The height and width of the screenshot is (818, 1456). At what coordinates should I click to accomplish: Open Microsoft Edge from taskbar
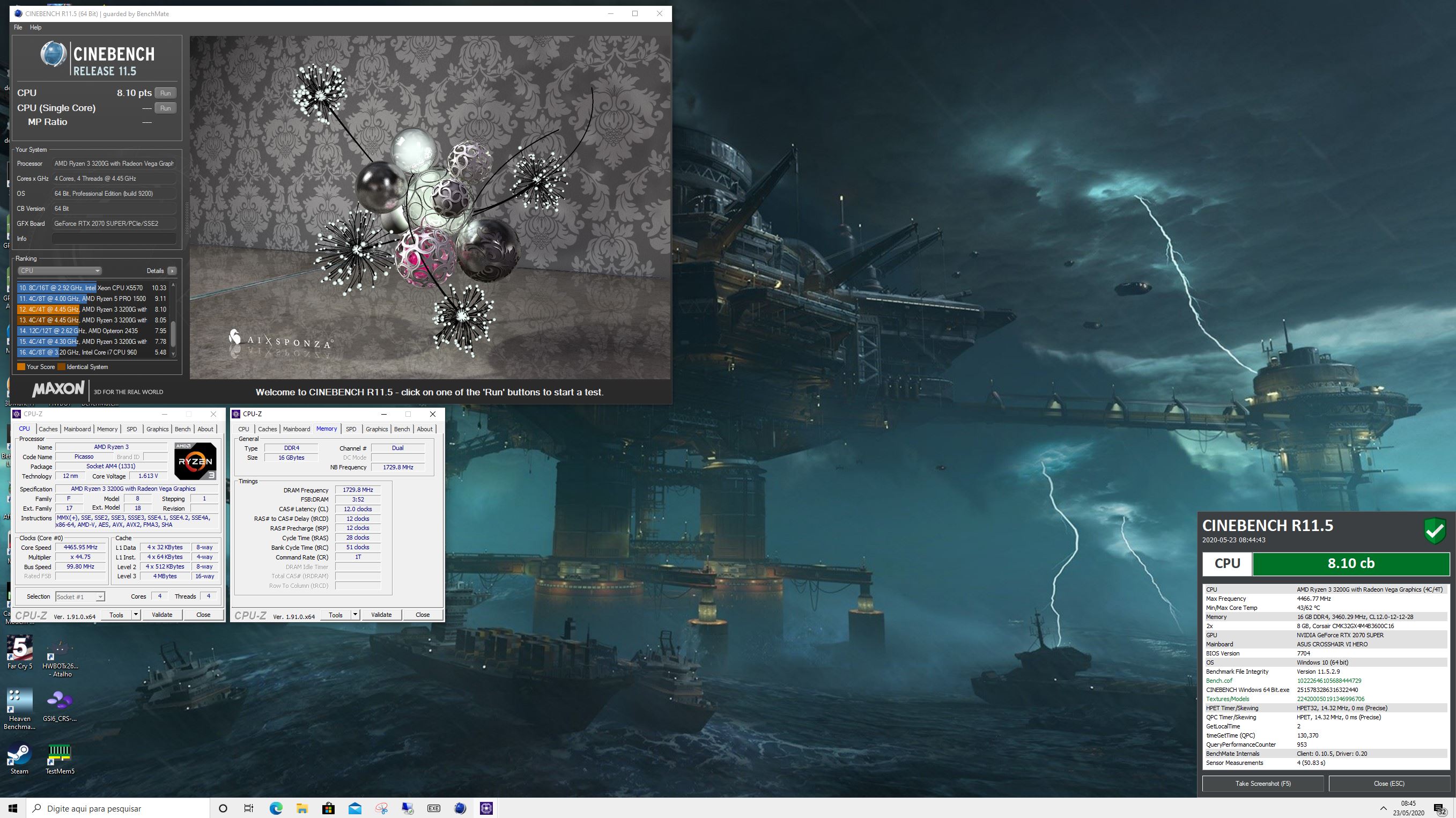[x=275, y=808]
